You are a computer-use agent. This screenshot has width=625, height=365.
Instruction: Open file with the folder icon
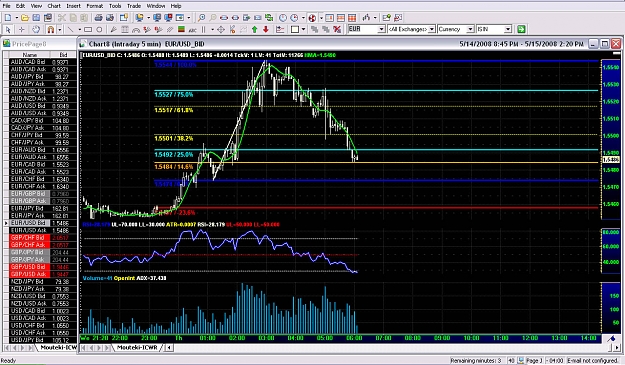(25, 18)
